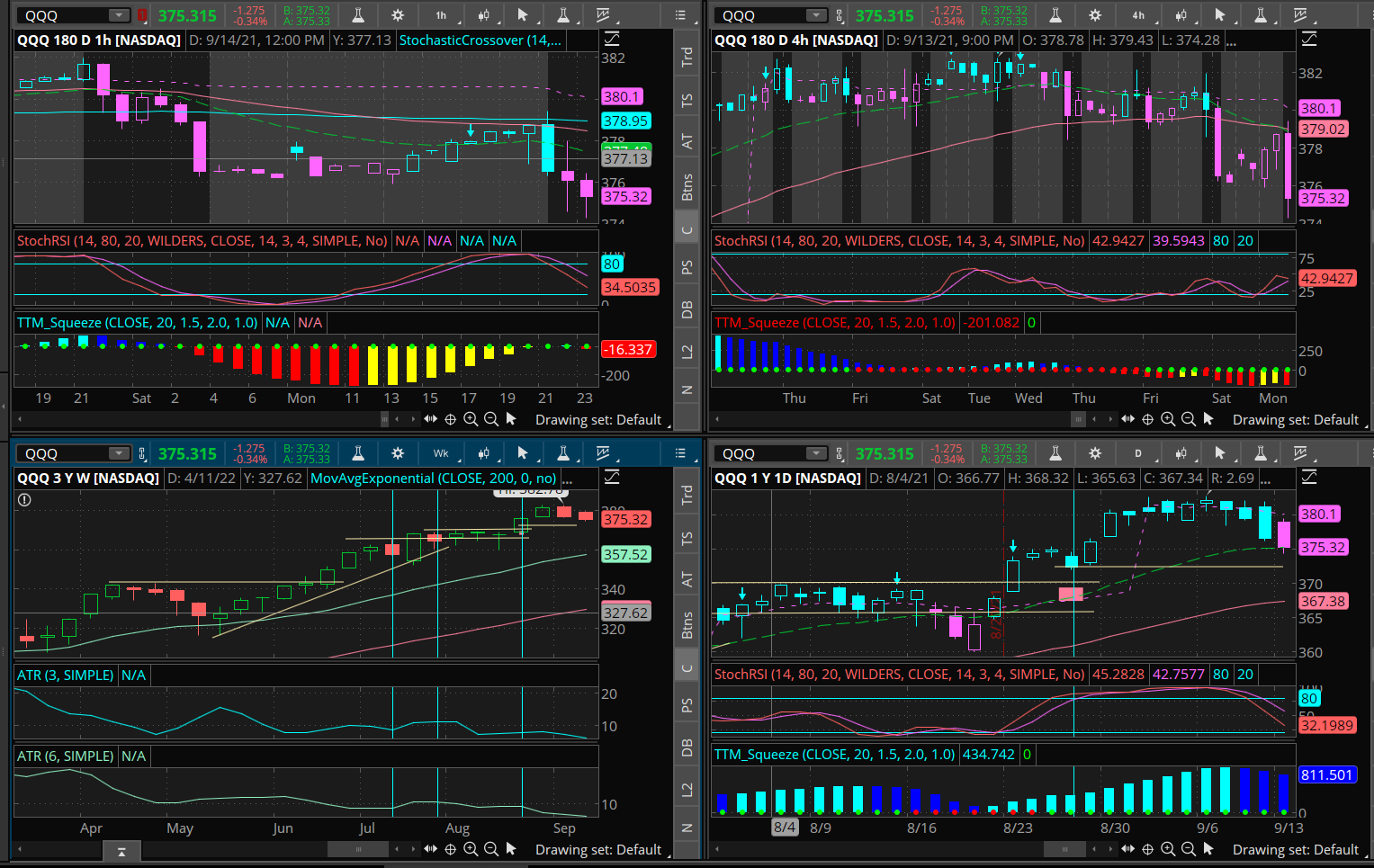This screenshot has height=868, width=1374.
Task: Click zoom out magnifier under the 1h chart
Action: click(491, 419)
